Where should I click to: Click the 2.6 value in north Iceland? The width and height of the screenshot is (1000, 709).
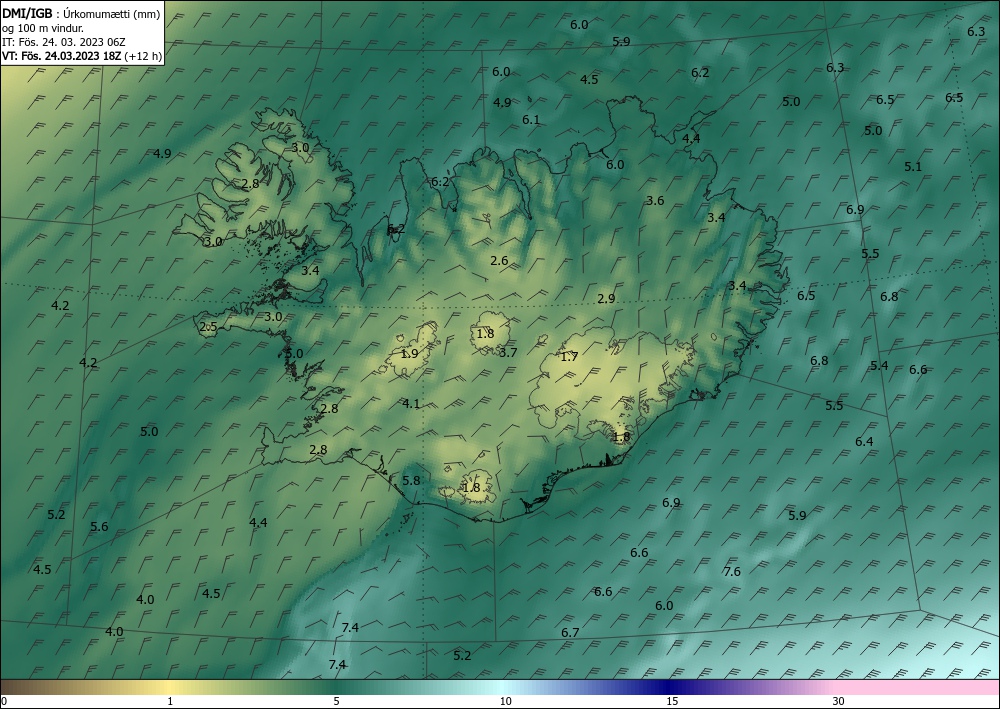tap(499, 260)
